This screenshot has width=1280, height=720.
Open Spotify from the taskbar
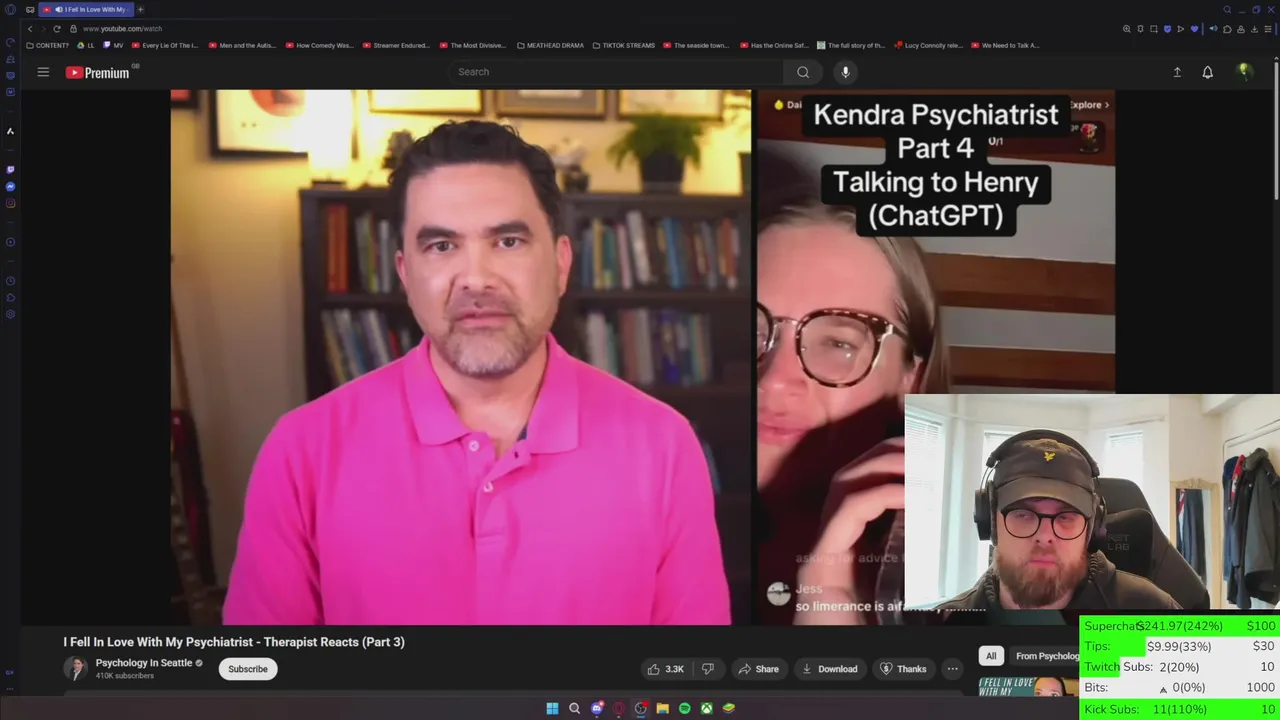click(x=684, y=708)
